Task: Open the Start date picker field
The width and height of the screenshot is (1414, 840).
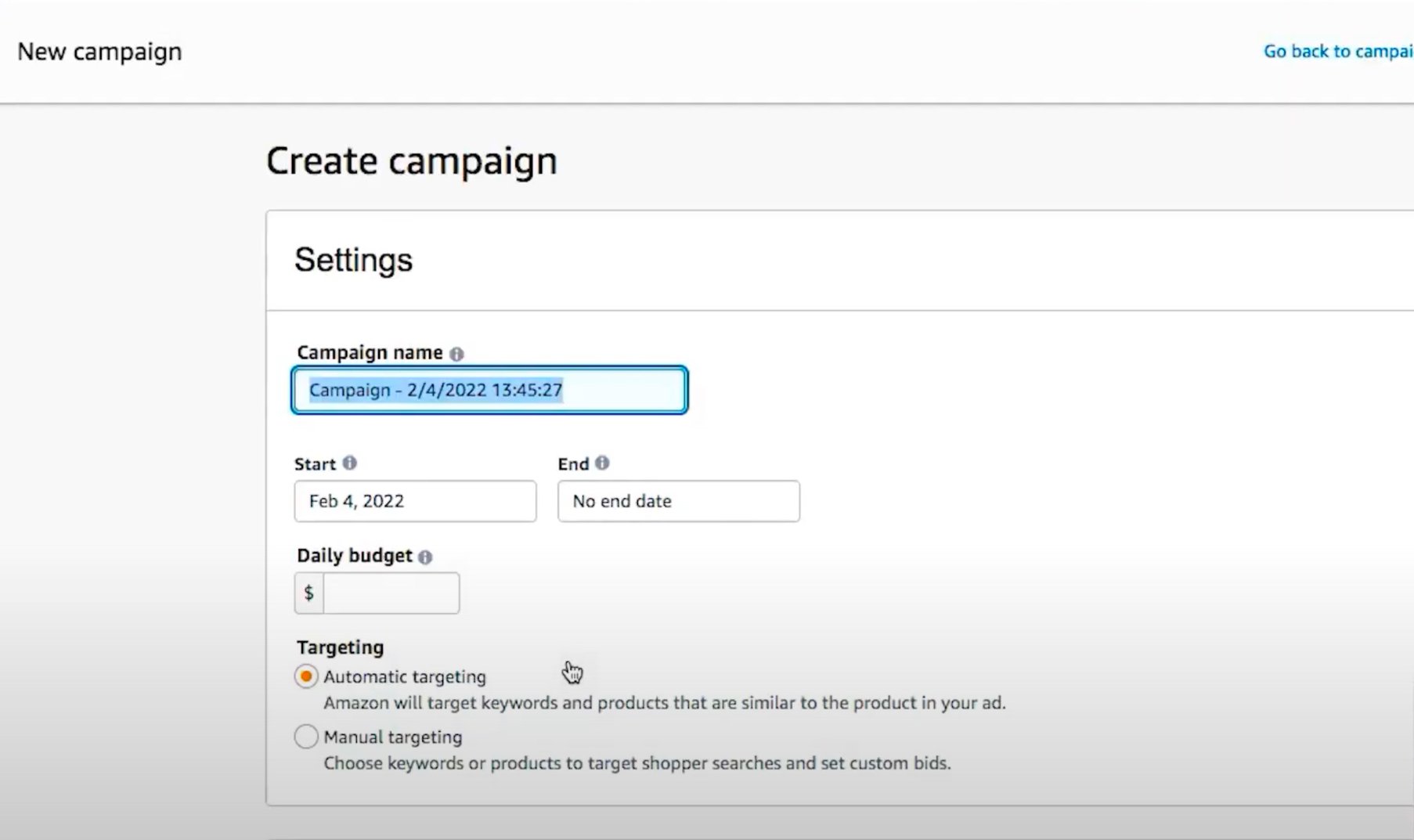Action: [415, 501]
